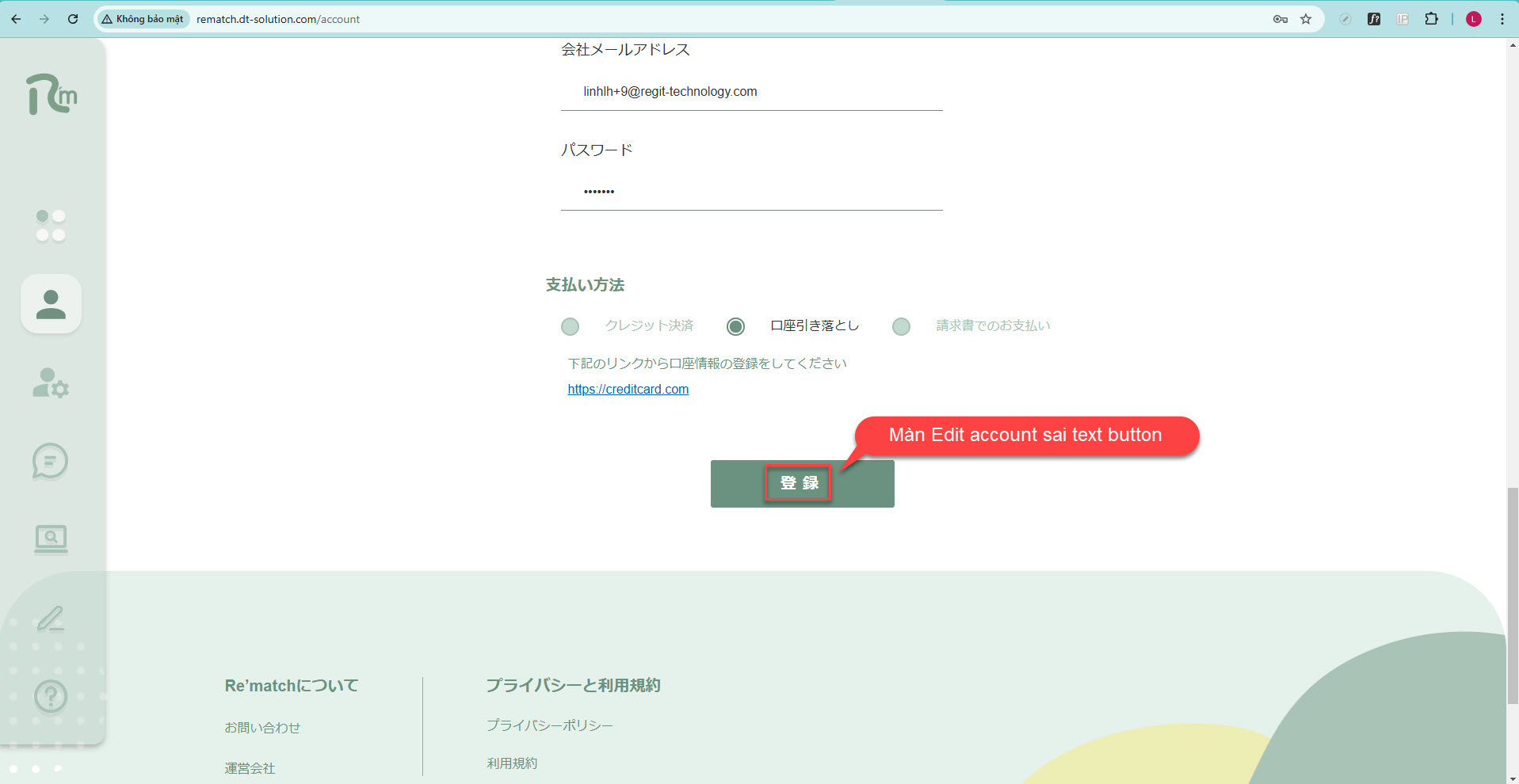Click the Re'match logo in sidebar
1519x784 pixels.
pos(52,95)
